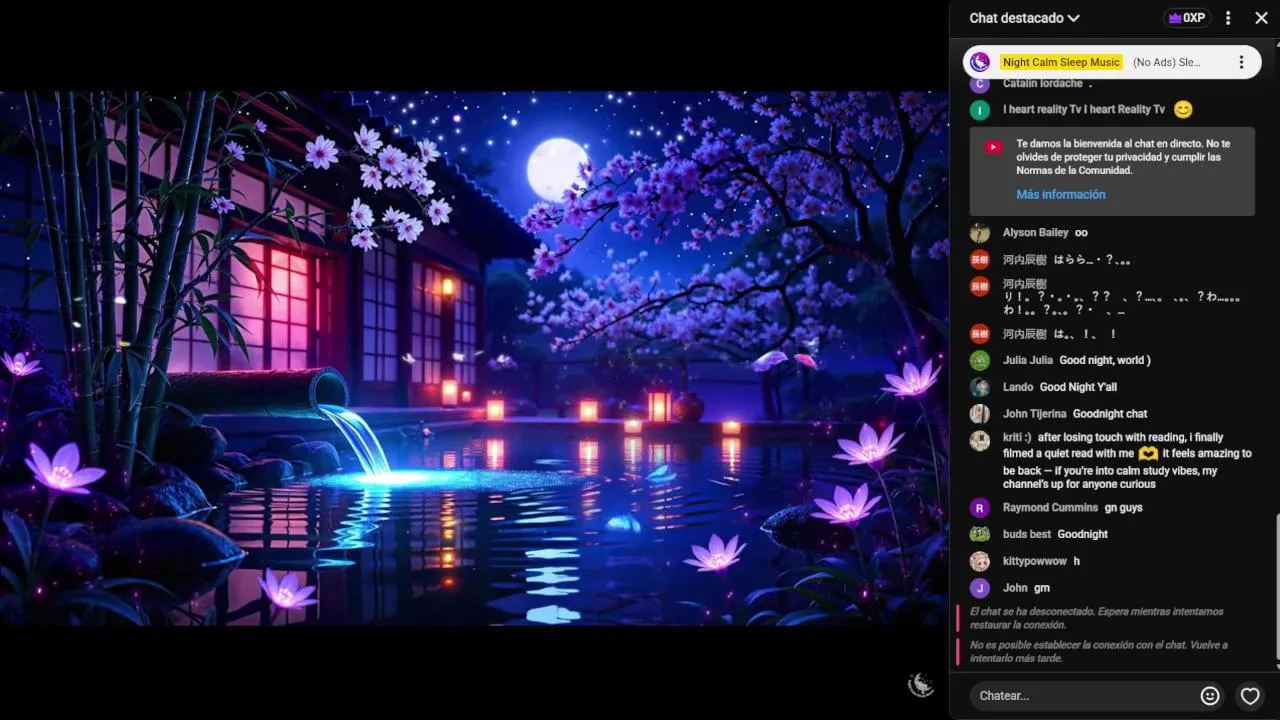Select kriti's quiet read message text
Screen dimensions: 1280x720
(1127, 461)
